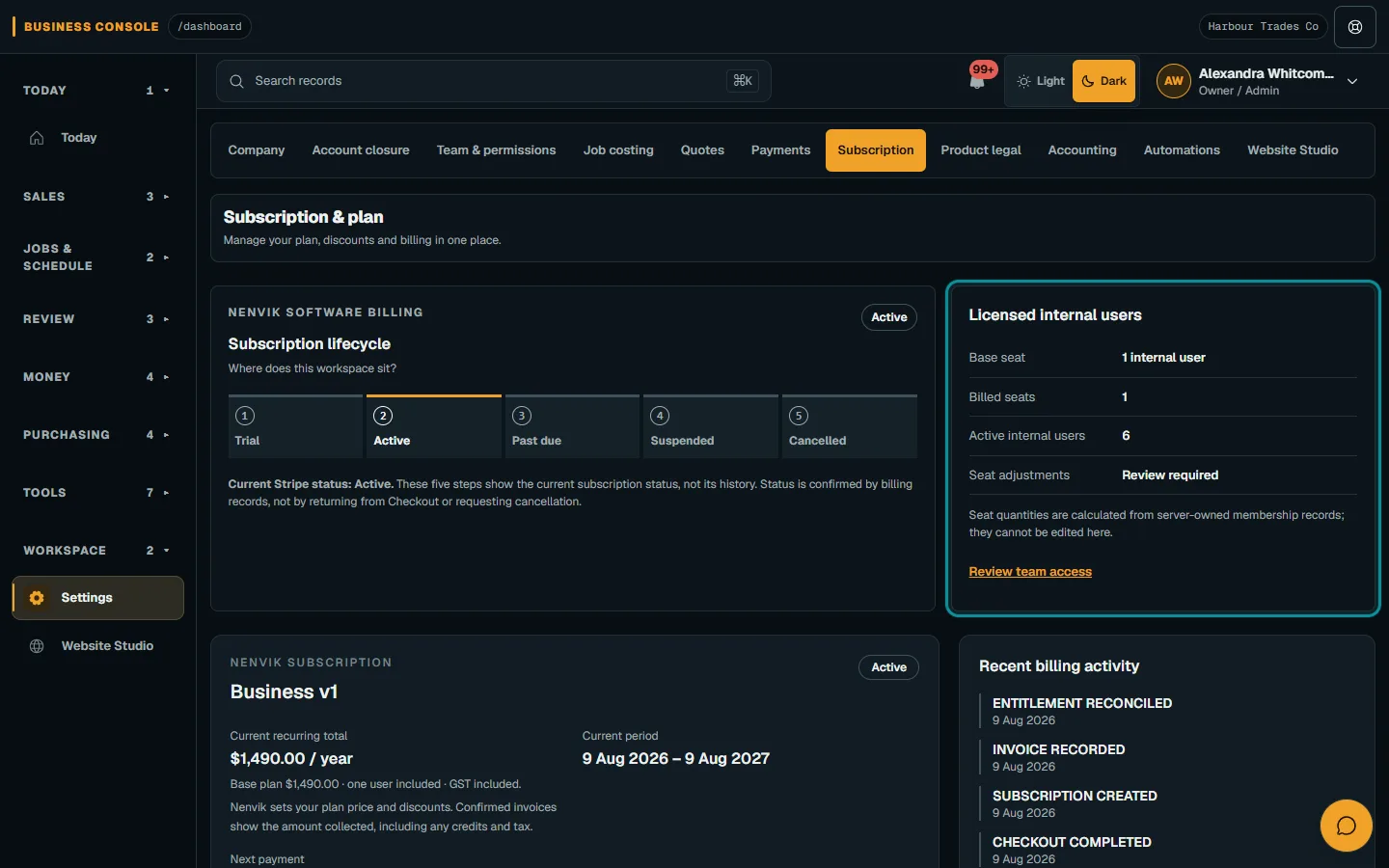Open the Product legal tab

tap(981, 150)
